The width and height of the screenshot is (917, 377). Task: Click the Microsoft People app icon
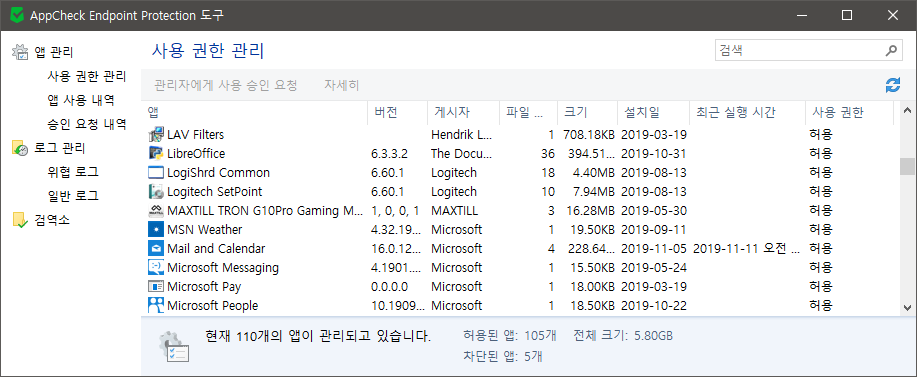point(156,305)
